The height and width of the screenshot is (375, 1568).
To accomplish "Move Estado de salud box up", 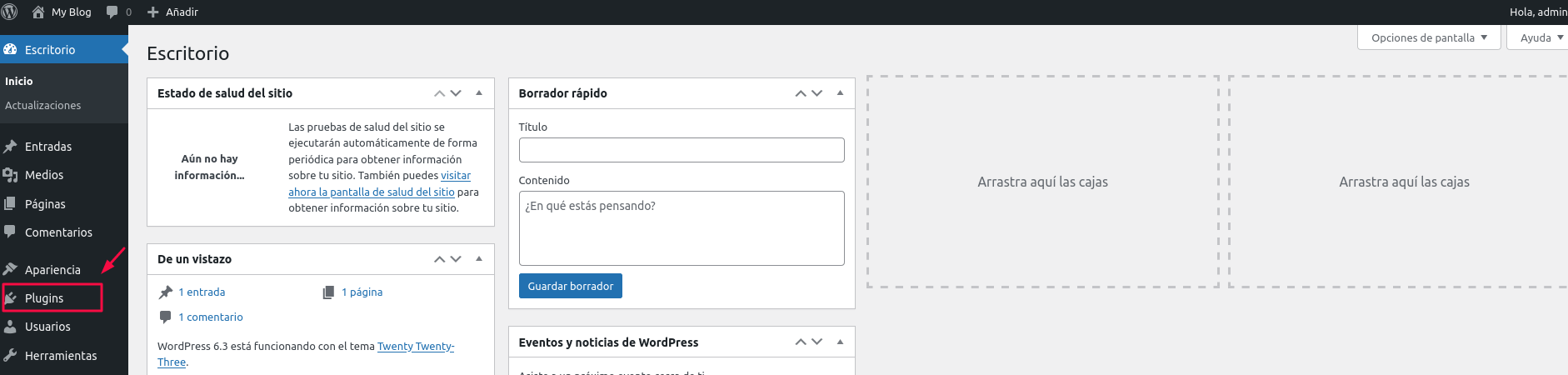I will pyautogui.click(x=440, y=93).
